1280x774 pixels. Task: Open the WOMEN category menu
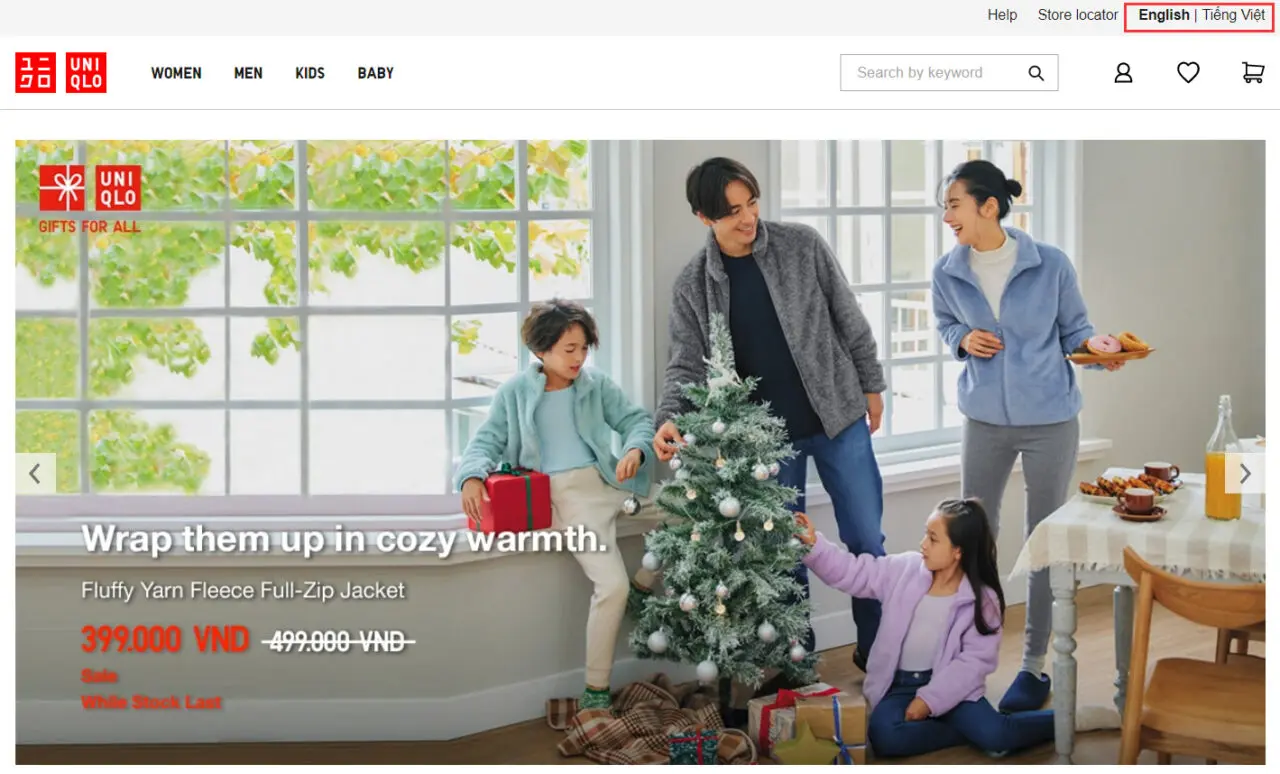(x=176, y=73)
